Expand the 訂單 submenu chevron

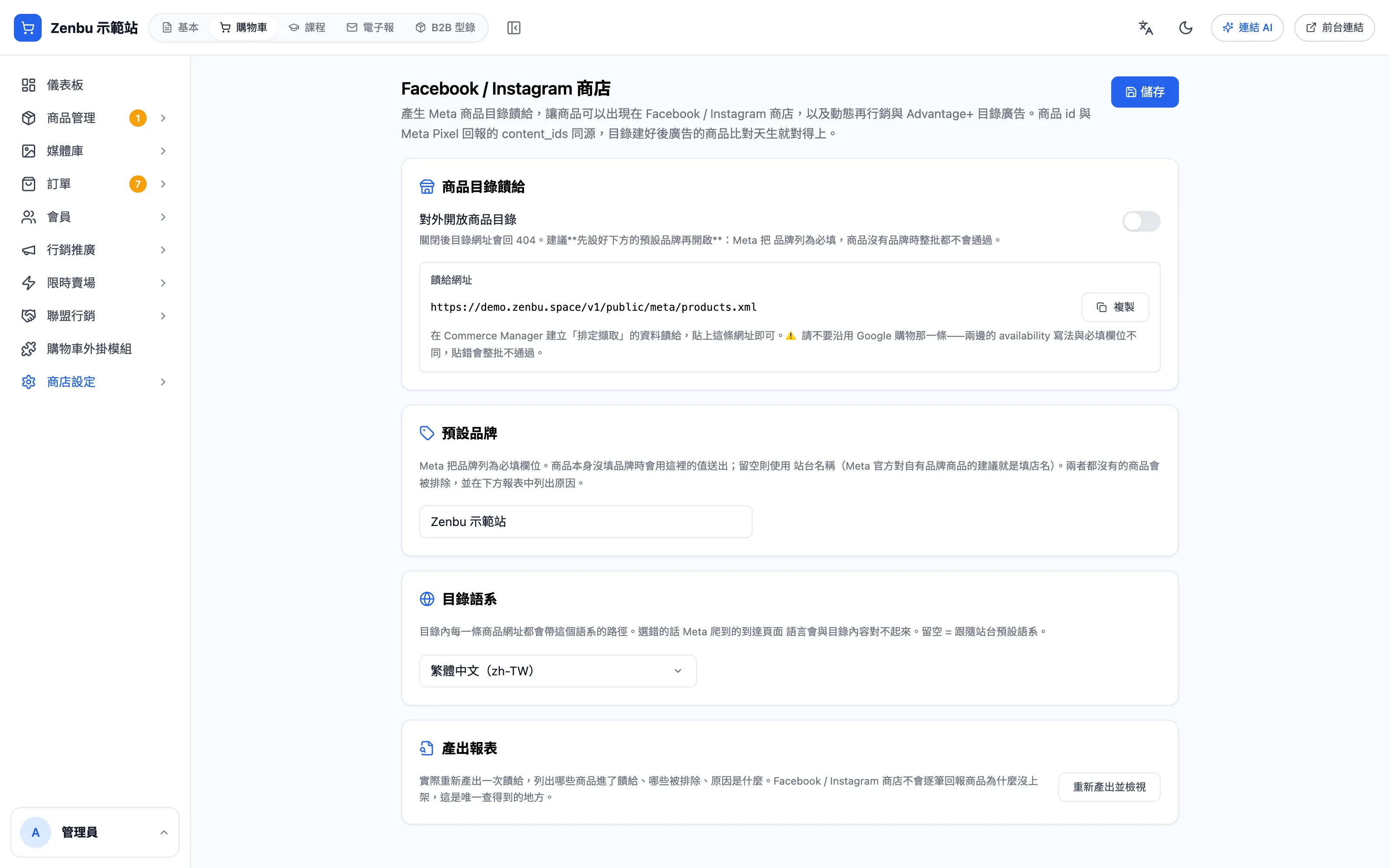click(x=163, y=184)
